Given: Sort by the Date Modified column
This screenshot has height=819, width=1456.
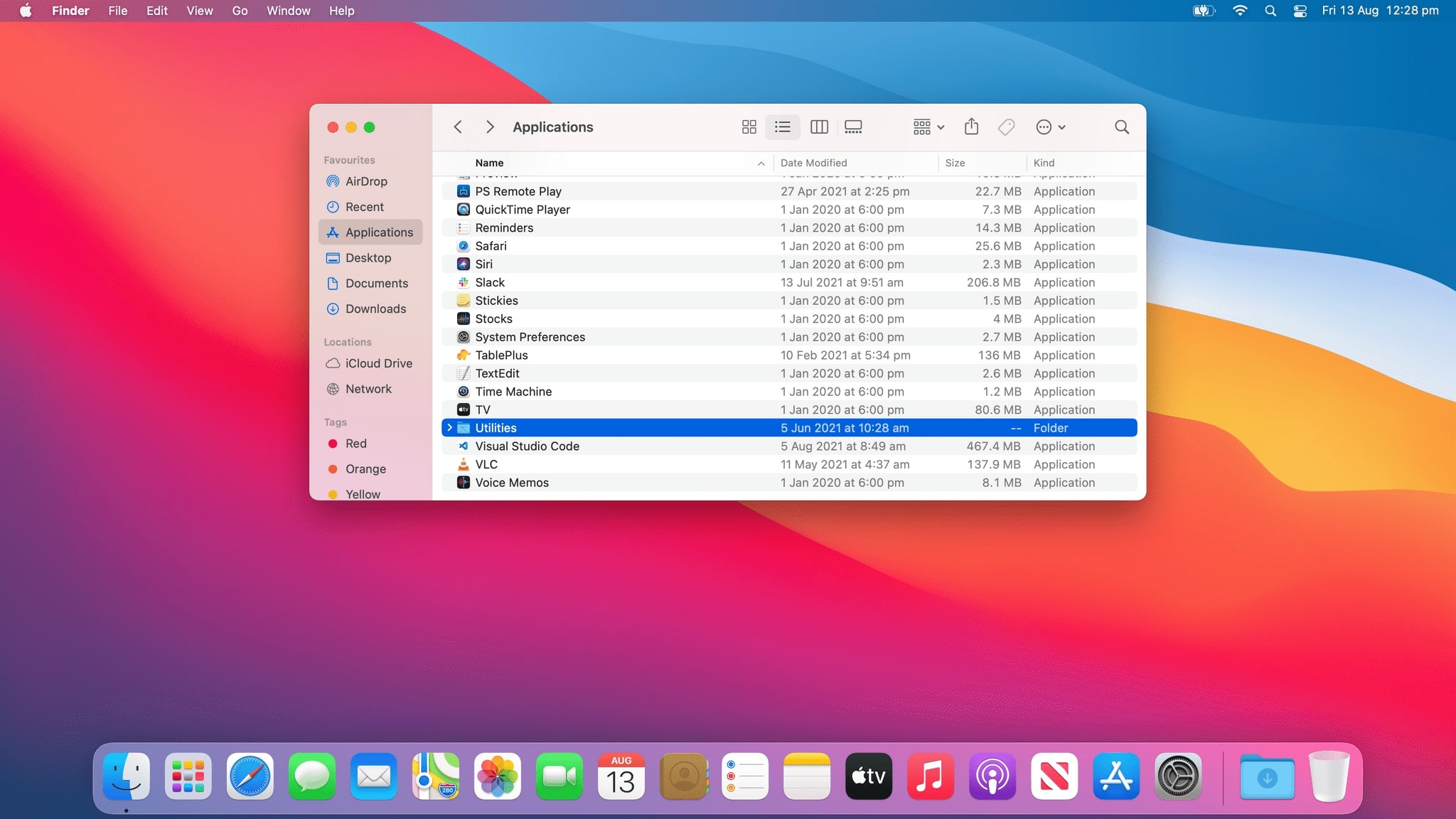Looking at the screenshot, I should tap(813, 163).
